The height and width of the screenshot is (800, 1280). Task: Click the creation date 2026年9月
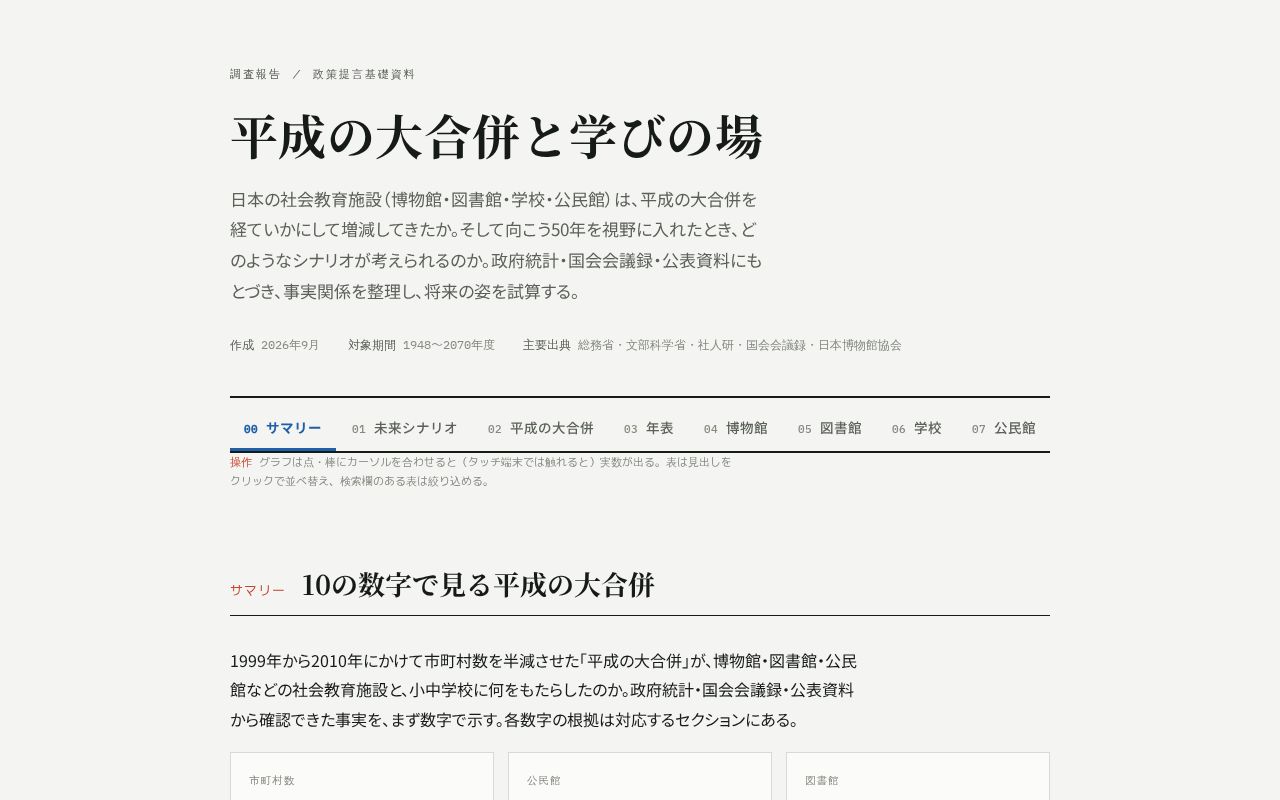(290, 345)
